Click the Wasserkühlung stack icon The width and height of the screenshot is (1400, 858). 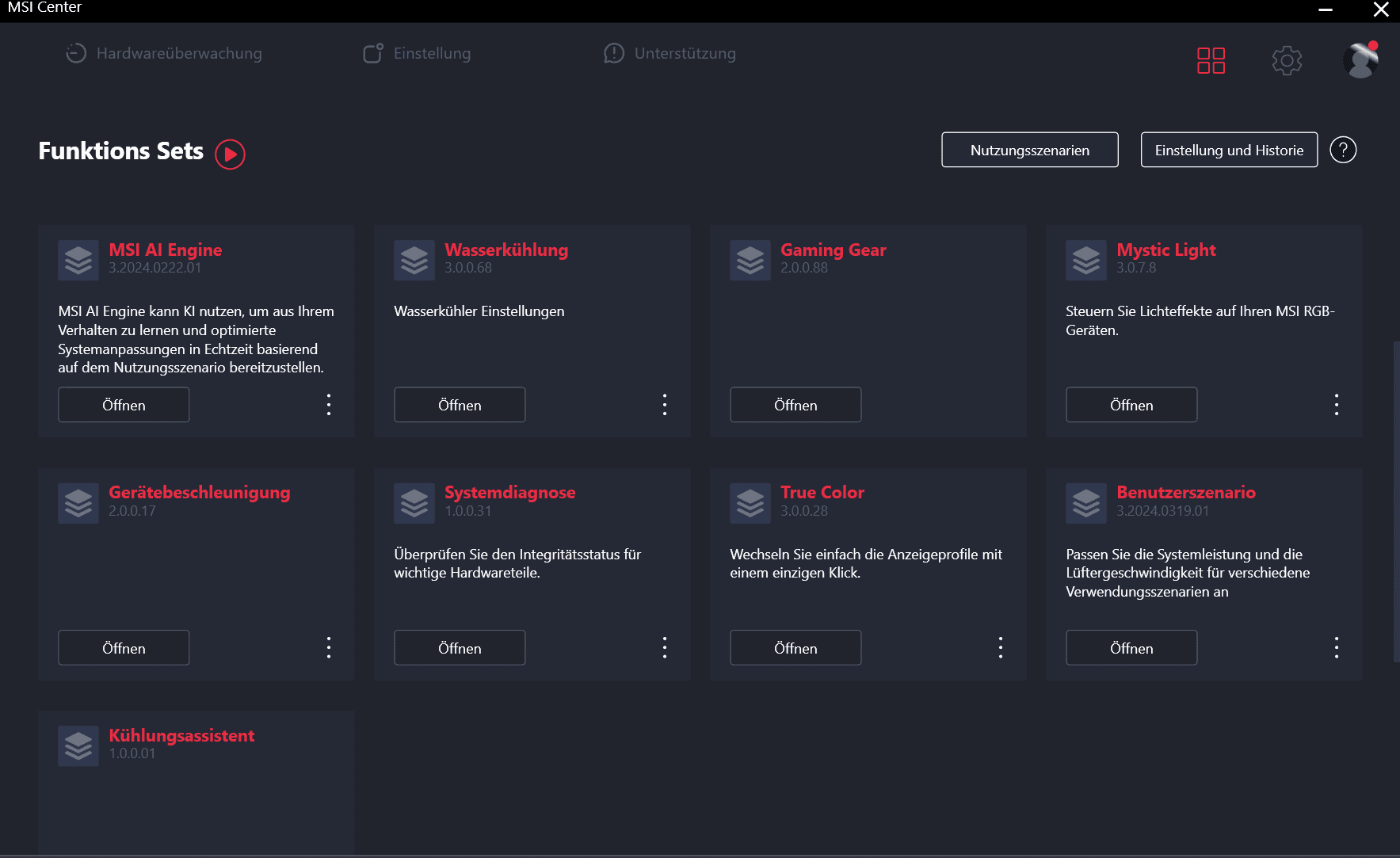[414, 260]
